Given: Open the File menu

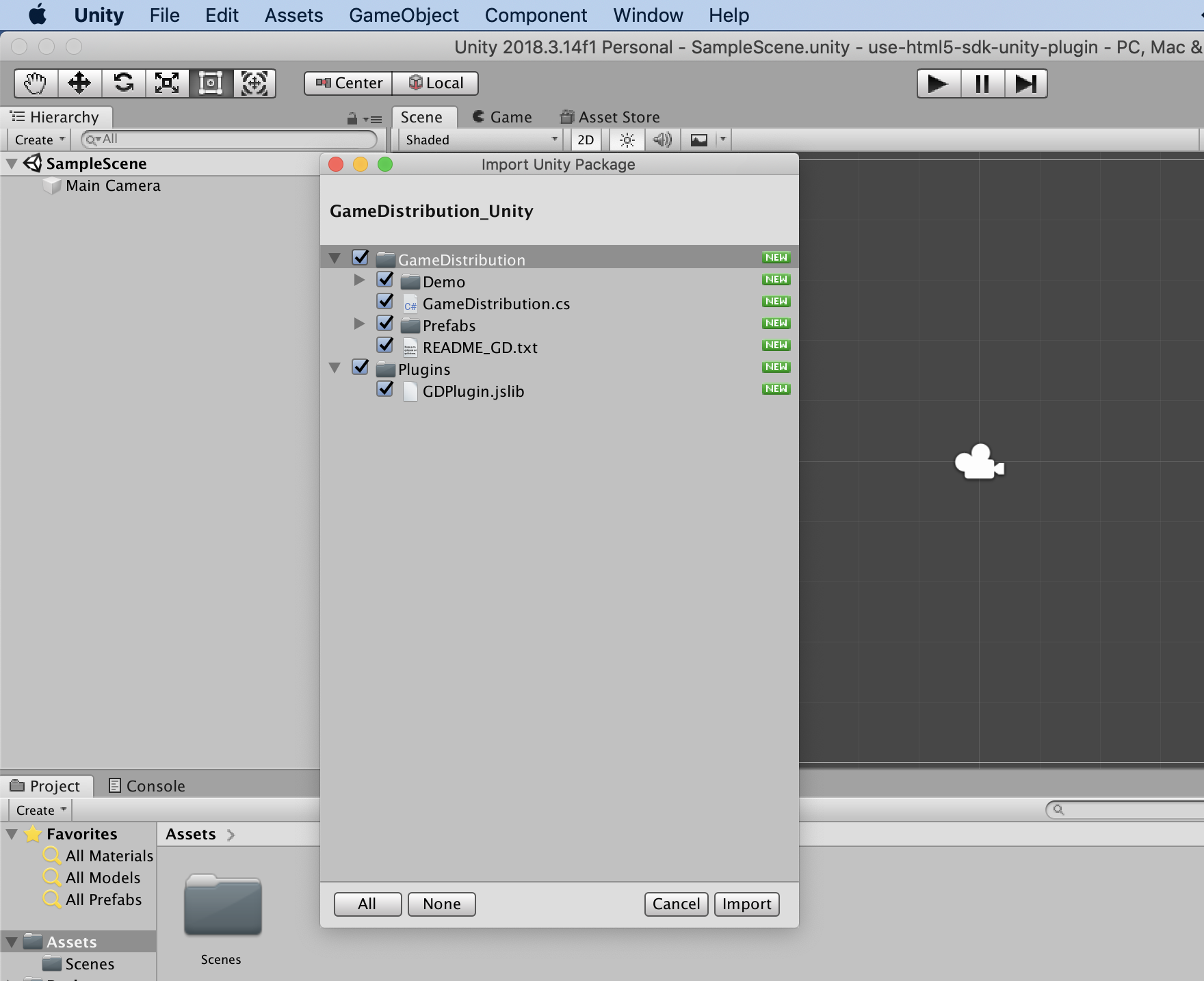Looking at the screenshot, I should pos(164,15).
